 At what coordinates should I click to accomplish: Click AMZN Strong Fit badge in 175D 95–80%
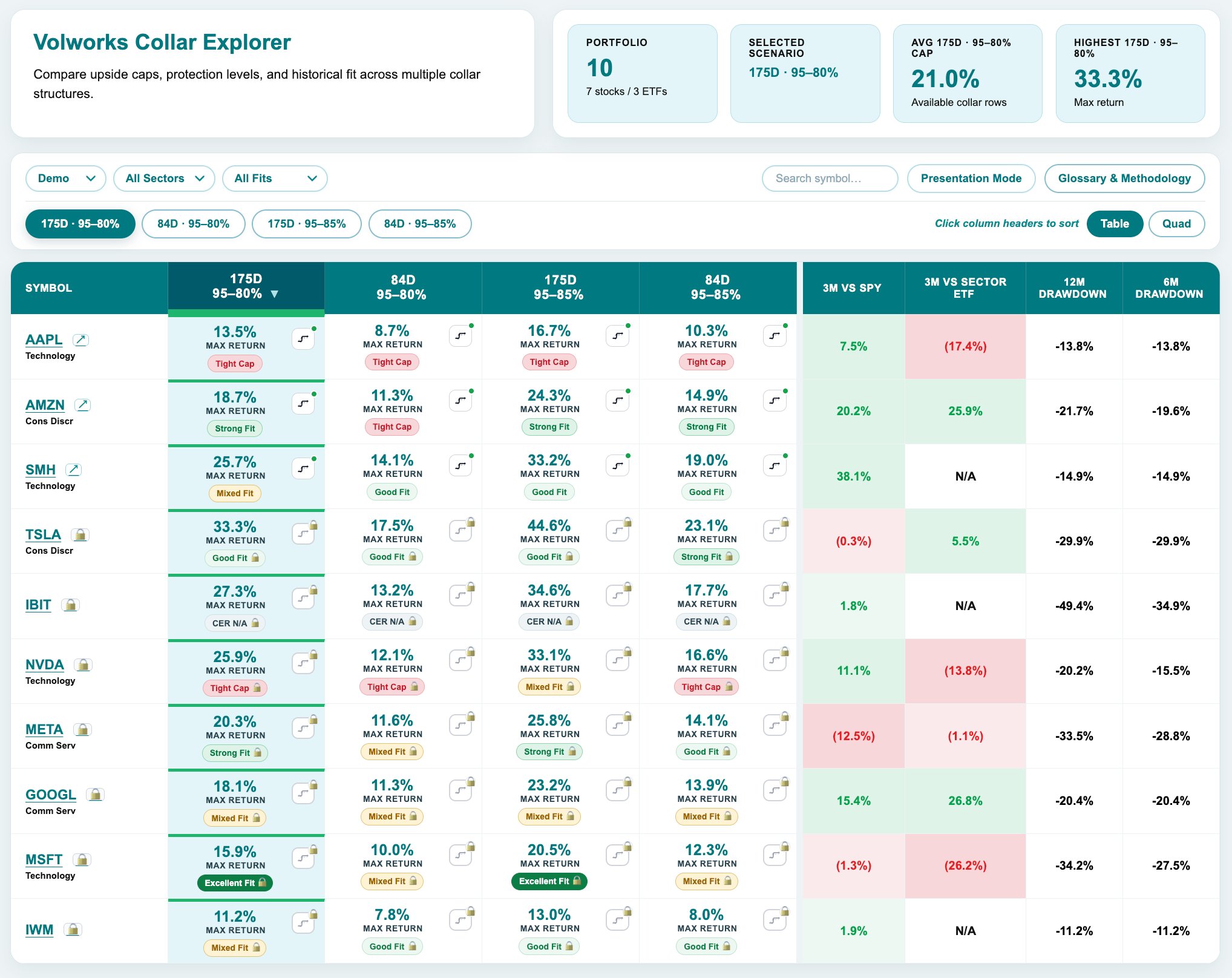click(235, 428)
